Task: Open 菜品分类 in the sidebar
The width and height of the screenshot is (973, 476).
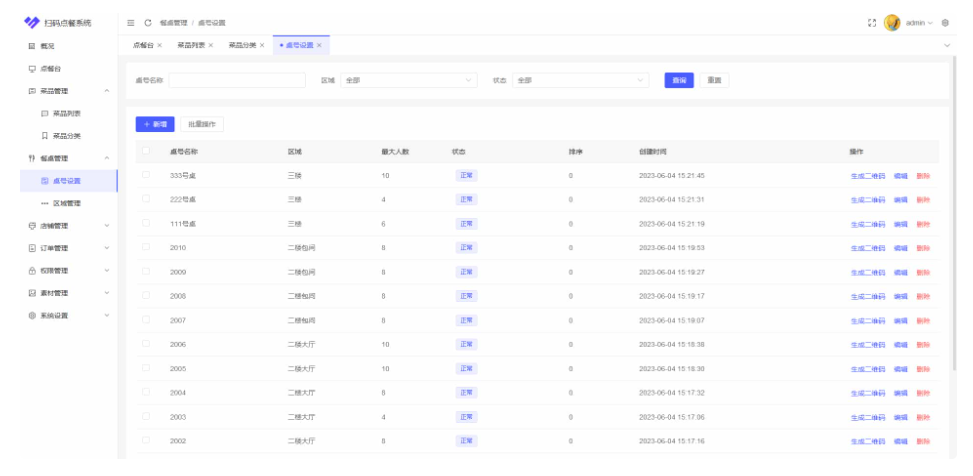Action: [68, 136]
